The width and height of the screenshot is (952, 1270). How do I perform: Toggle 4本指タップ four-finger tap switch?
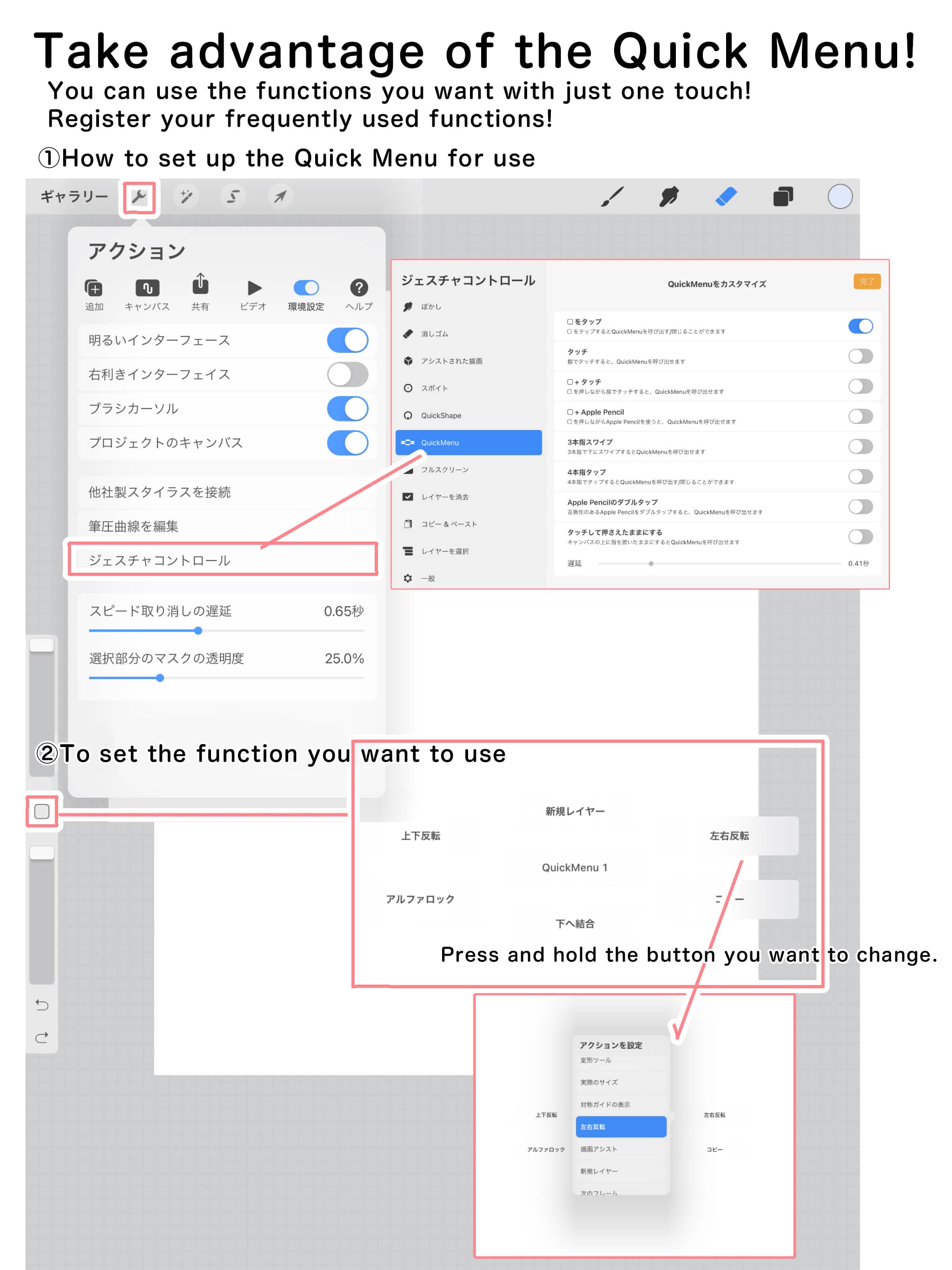(860, 476)
